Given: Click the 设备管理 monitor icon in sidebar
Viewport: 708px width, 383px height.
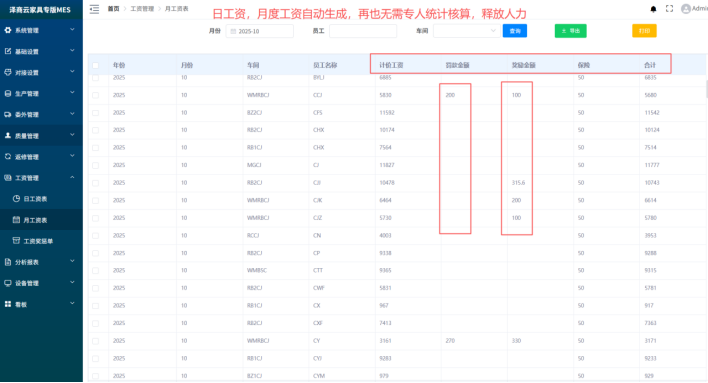Looking at the screenshot, I should tap(8, 283).
